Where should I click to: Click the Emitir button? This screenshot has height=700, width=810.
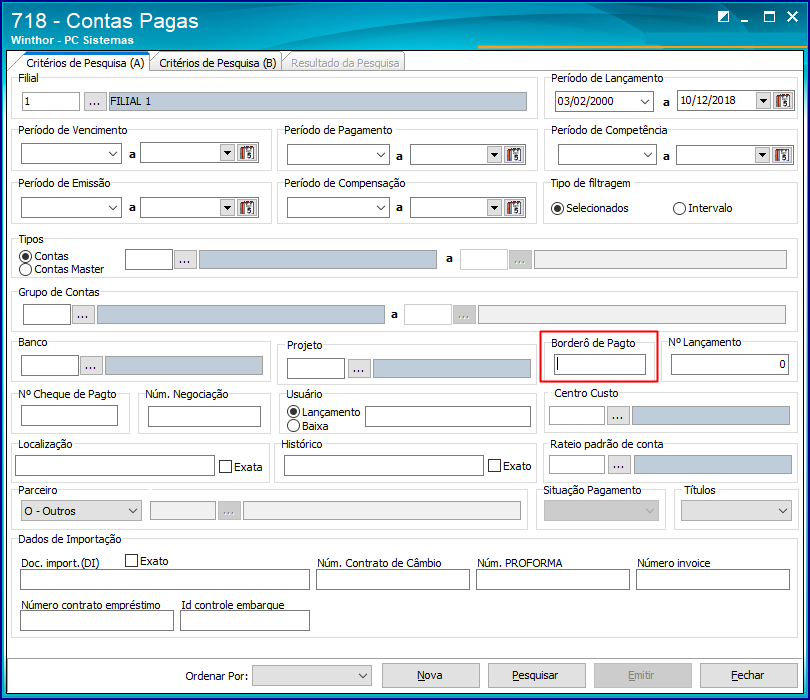(642, 675)
